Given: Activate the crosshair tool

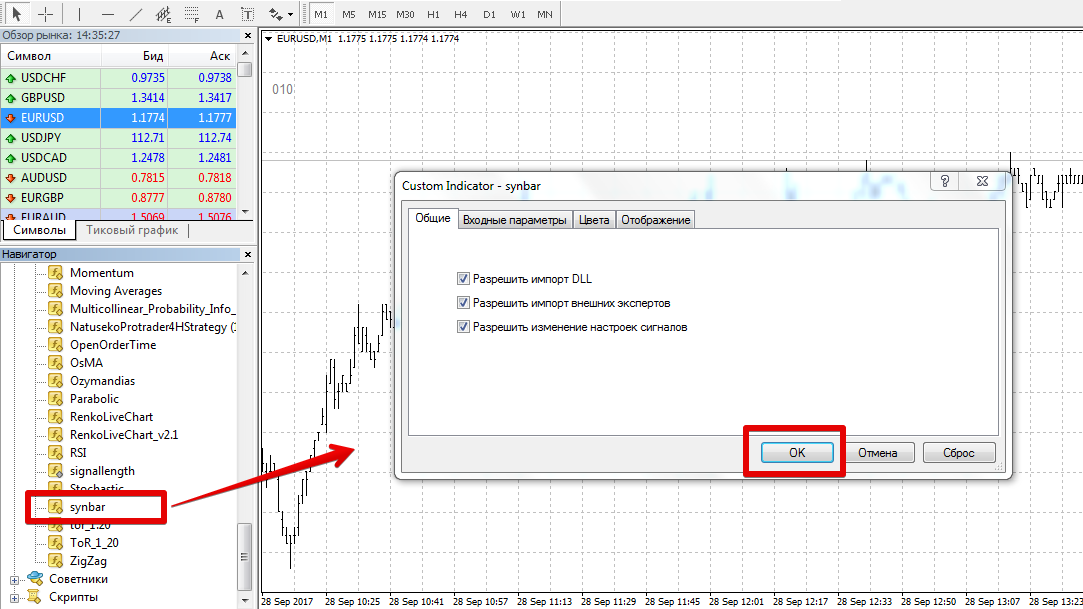Looking at the screenshot, I should [46, 14].
